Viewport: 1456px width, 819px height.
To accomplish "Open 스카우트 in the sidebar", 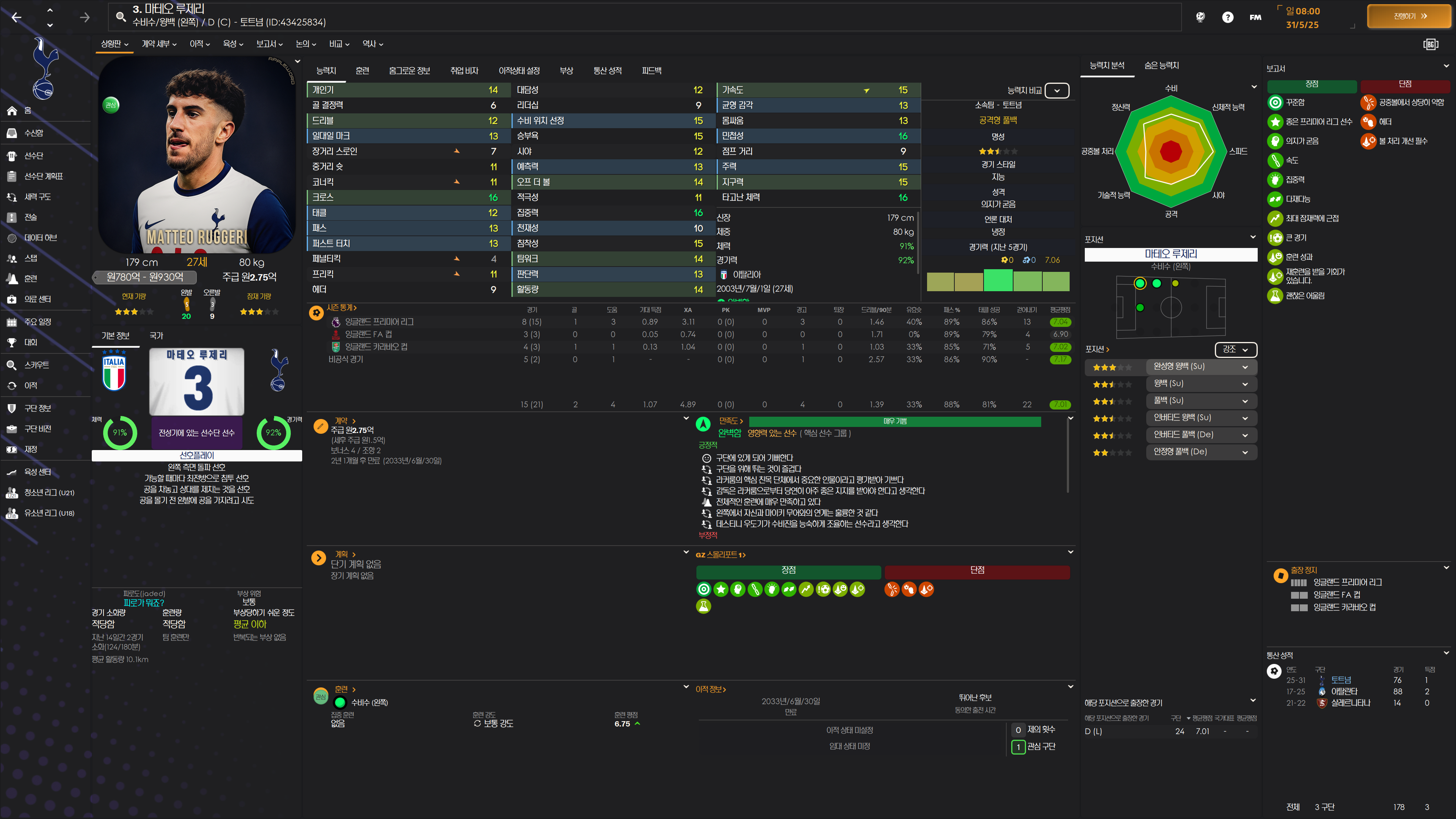I will click(37, 365).
